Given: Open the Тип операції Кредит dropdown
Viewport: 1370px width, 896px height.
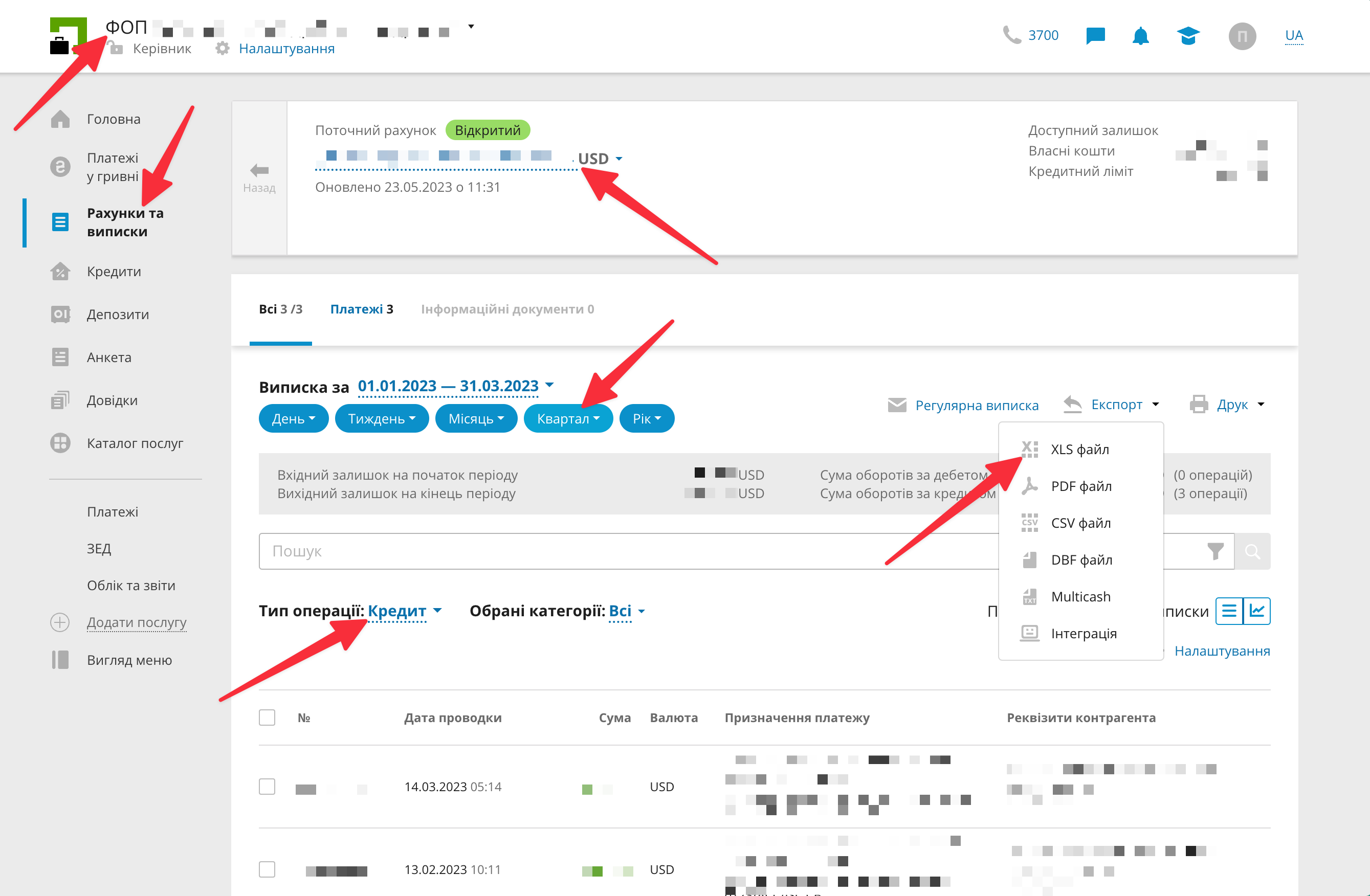Looking at the screenshot, I should point(404,611).
